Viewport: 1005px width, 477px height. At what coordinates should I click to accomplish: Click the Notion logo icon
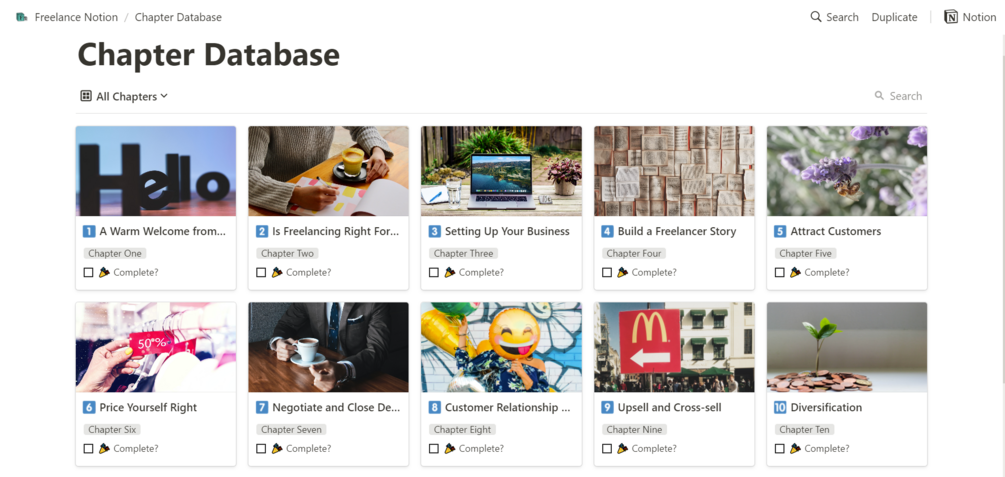[x=951, y=17]
